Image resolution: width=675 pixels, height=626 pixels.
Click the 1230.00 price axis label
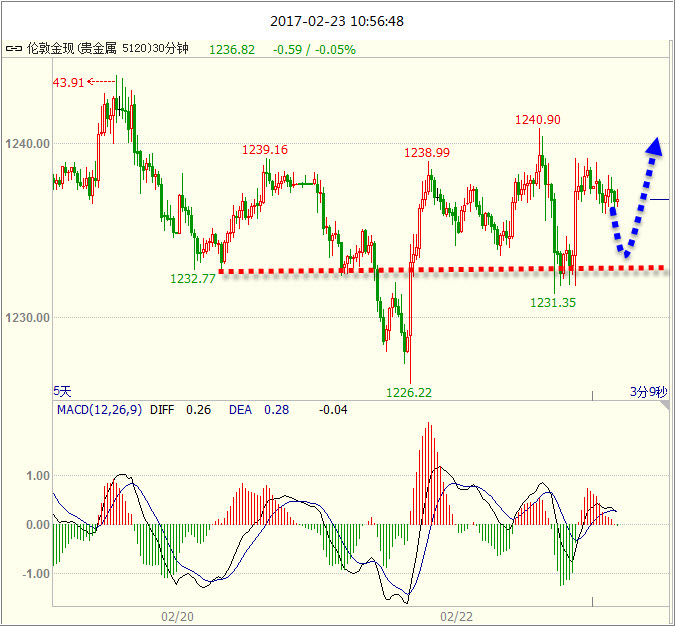click(x=28, y=318)
